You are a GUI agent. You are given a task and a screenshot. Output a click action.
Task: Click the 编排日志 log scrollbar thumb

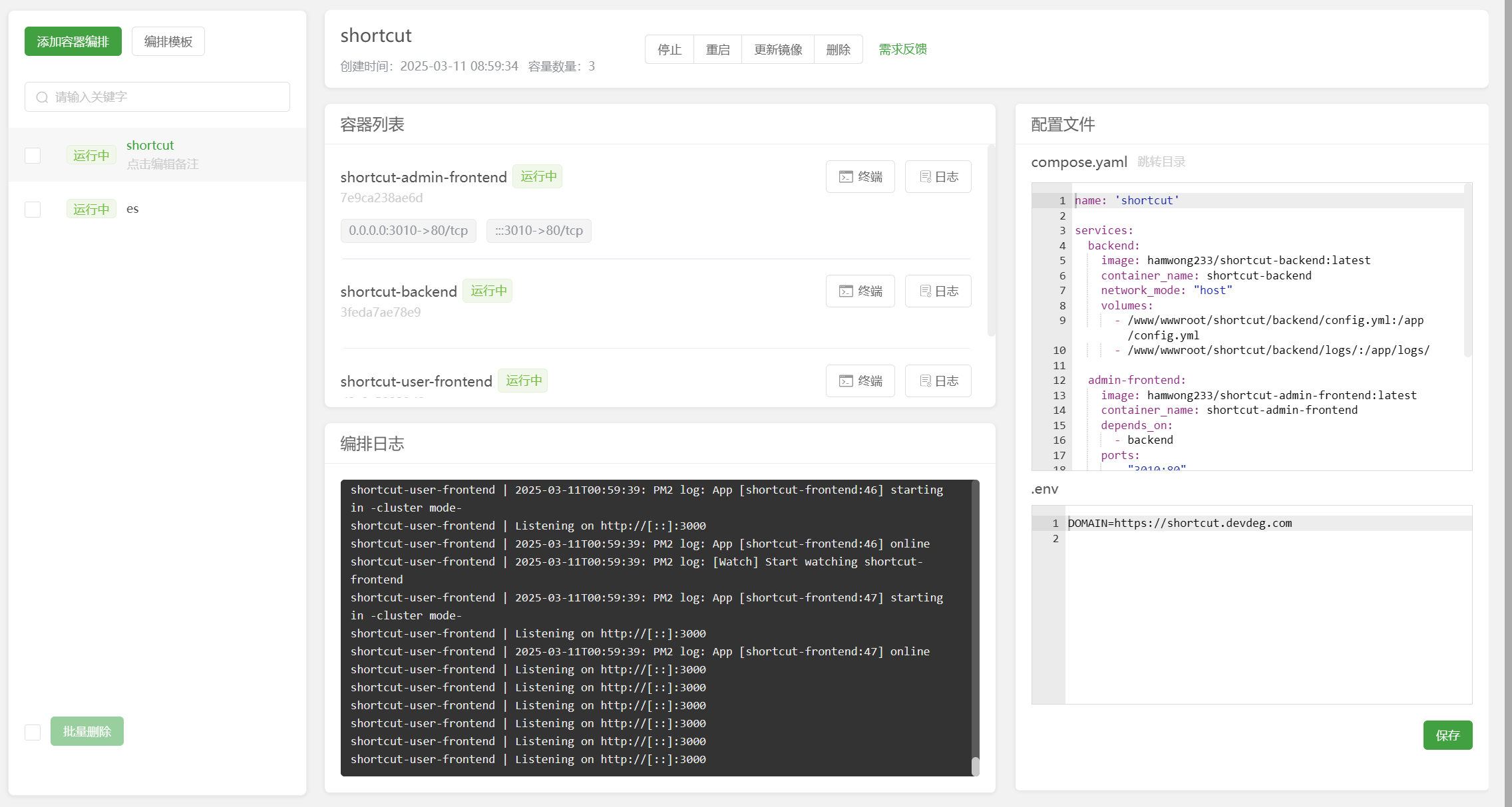click(x=976, y=766)
